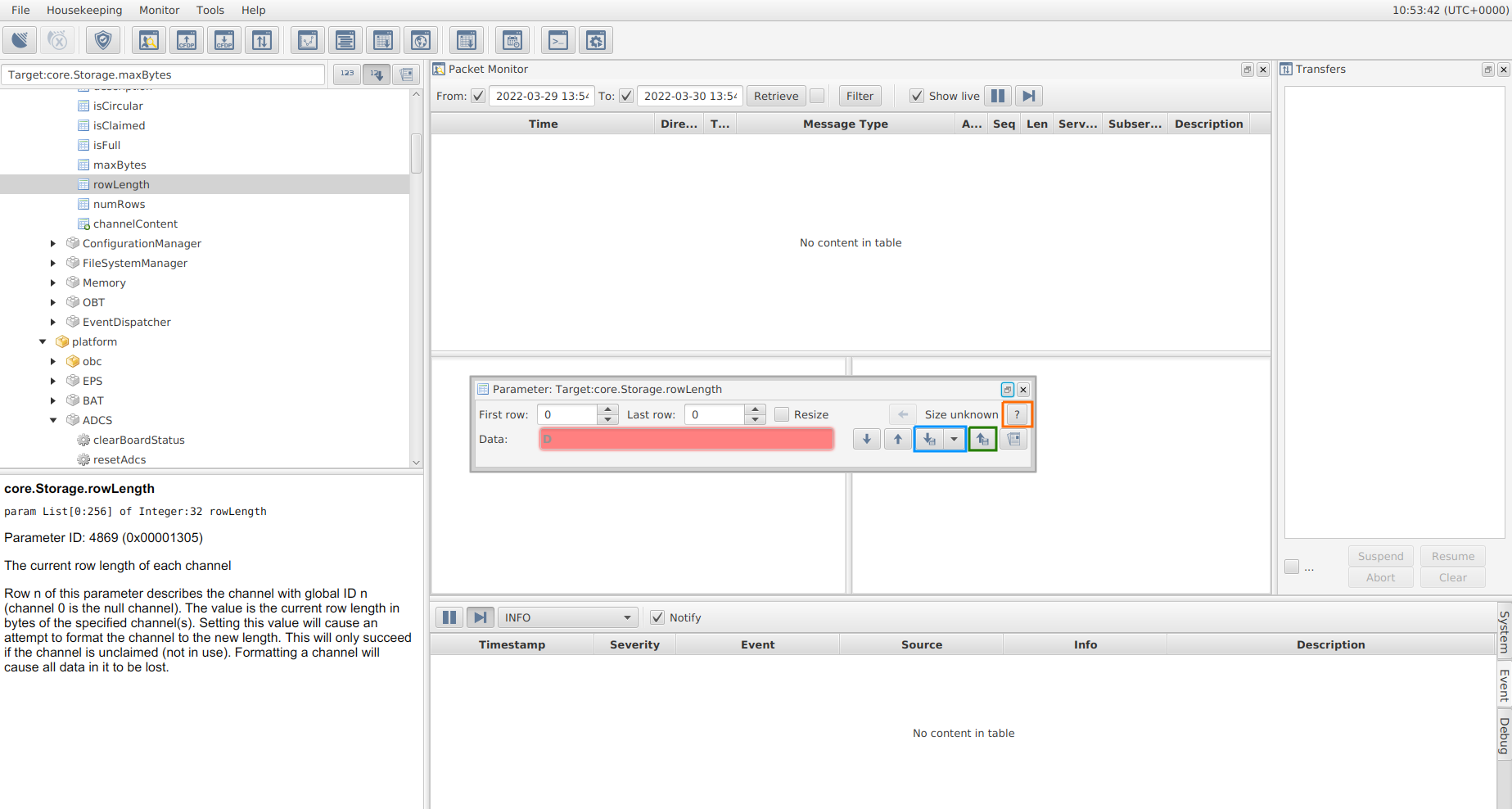The height and width of the screenshot is (809, 1512).
Task: Collapse the ADCS tree node
Action: point(53,420)
